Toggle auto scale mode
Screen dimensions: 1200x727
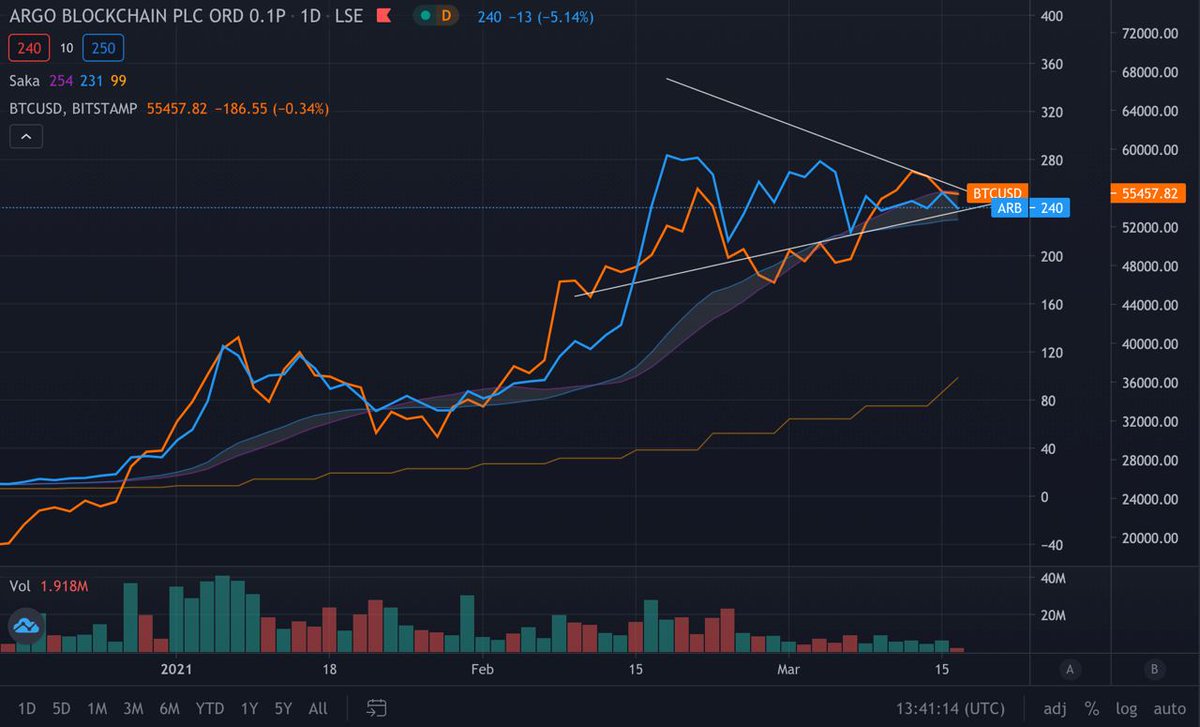point(1169,708)
